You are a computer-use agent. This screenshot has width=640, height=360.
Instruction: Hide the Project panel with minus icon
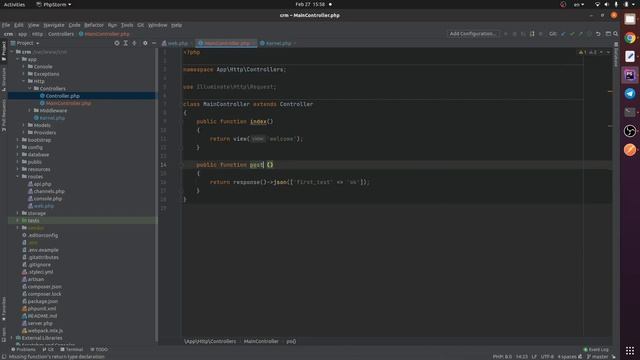(154, 43)
